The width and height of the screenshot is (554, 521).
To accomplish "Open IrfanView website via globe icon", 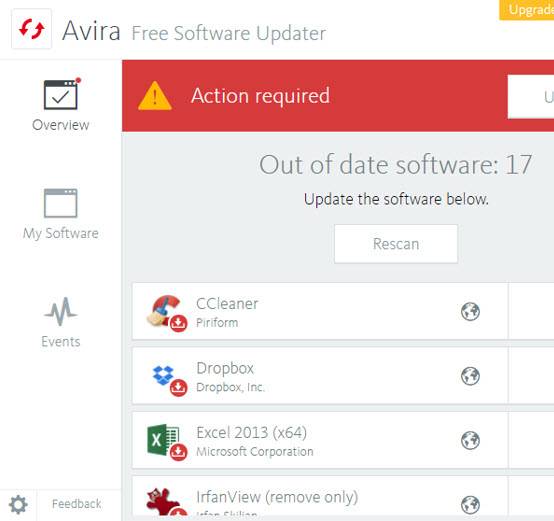I will [x=470, y=505].
